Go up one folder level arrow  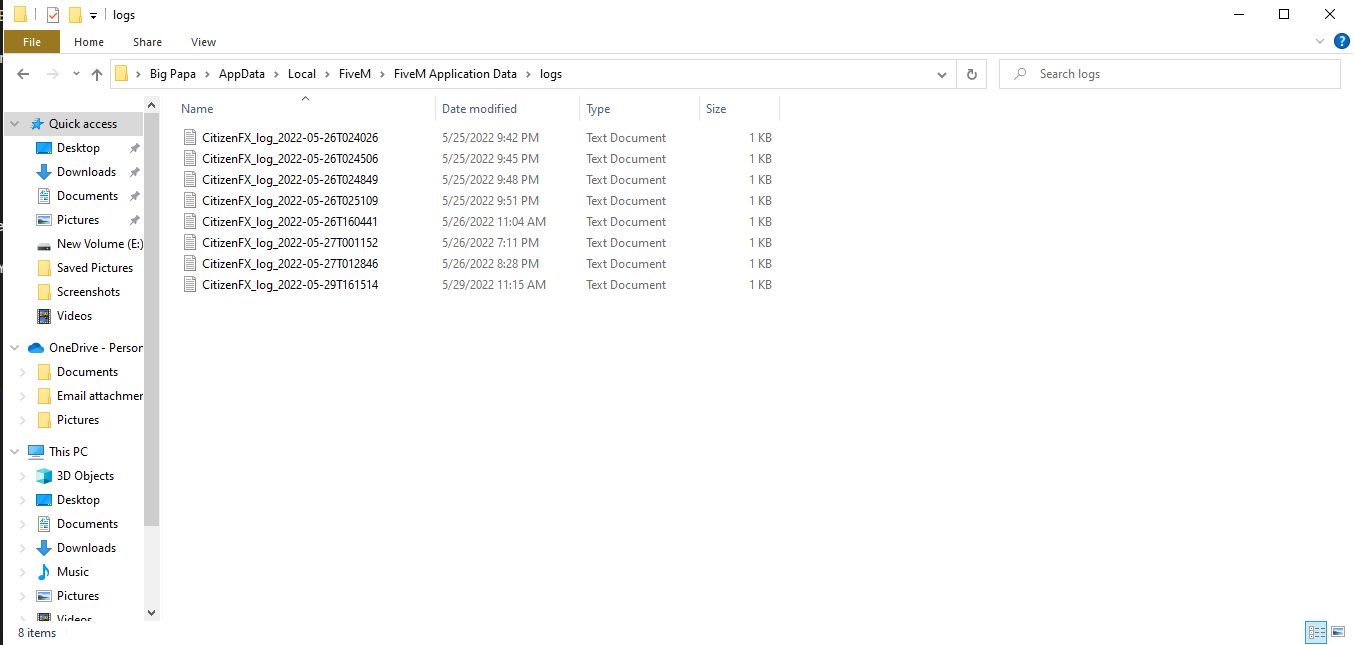(x=97, y=74)
